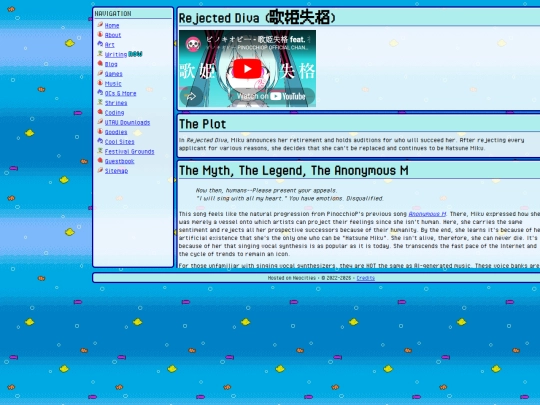540x405 pixels.
Task: Open UTAU Downloads link
Action: (x=127, y=123)
